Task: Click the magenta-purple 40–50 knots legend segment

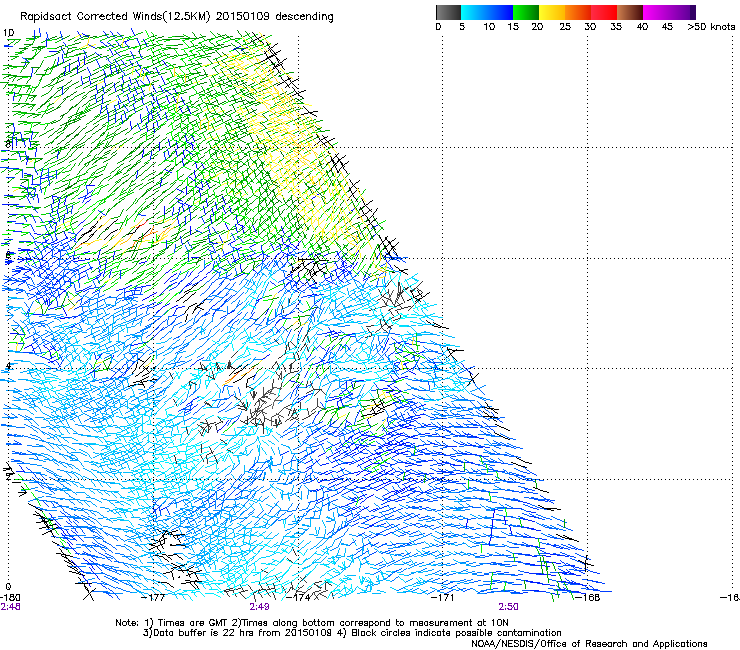Action: [669, 12]
